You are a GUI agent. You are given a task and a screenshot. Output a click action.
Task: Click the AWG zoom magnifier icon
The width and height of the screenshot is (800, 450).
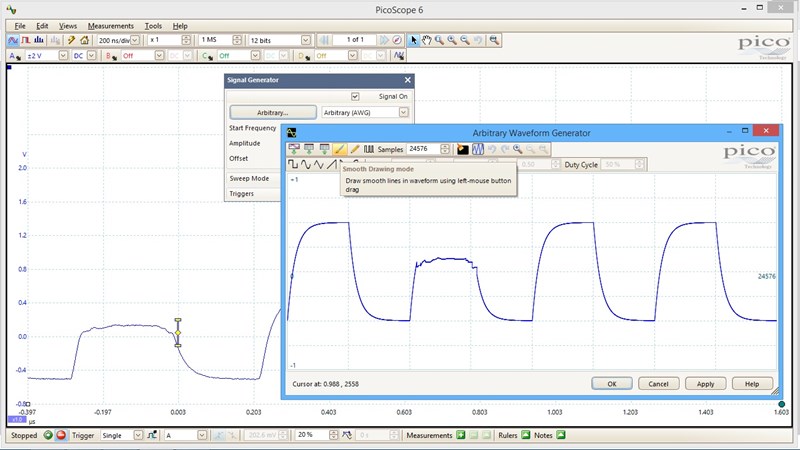coord(518,149)
